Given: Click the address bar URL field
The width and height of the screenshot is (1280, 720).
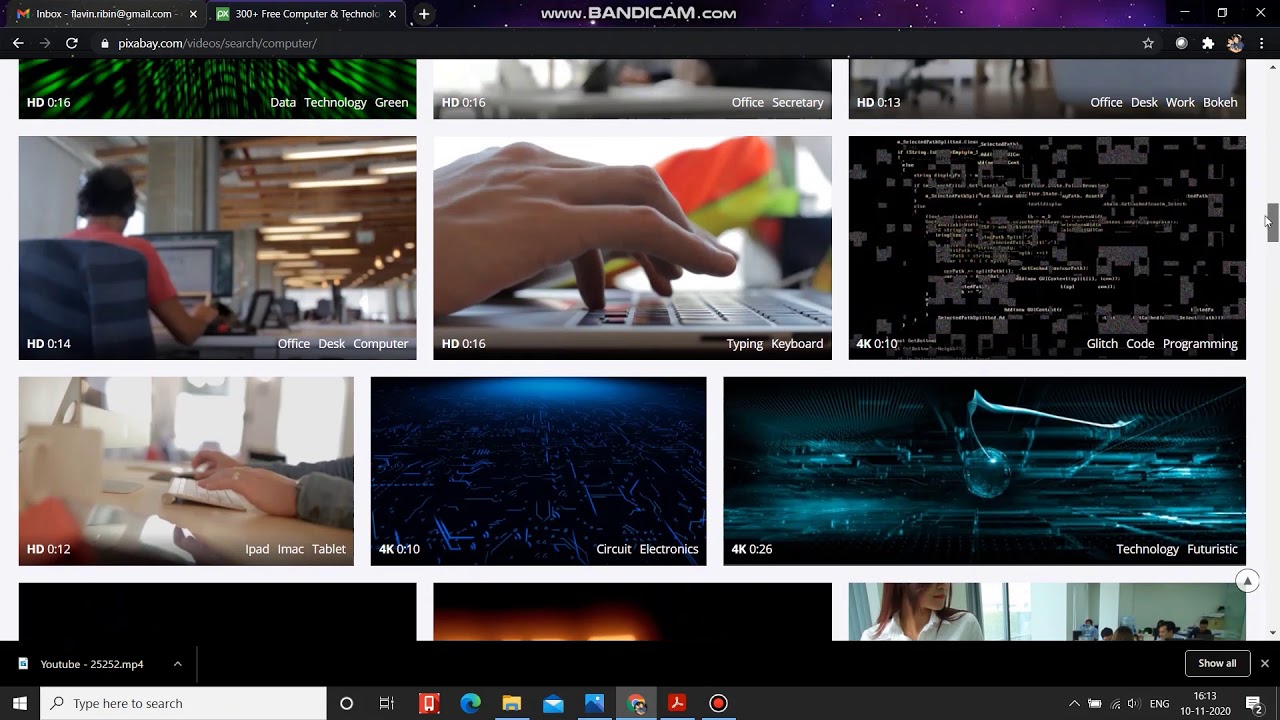Looking at the screenshot, I should click(217, 43).
